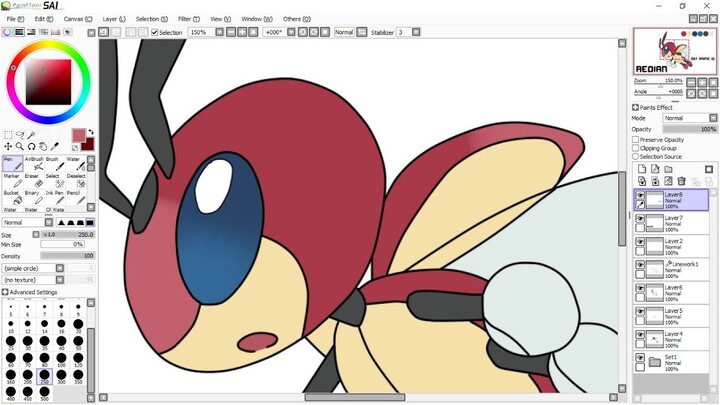Select the Pencil tool
The width and height of the screenshot is (720, 405).
pos(75,197)
